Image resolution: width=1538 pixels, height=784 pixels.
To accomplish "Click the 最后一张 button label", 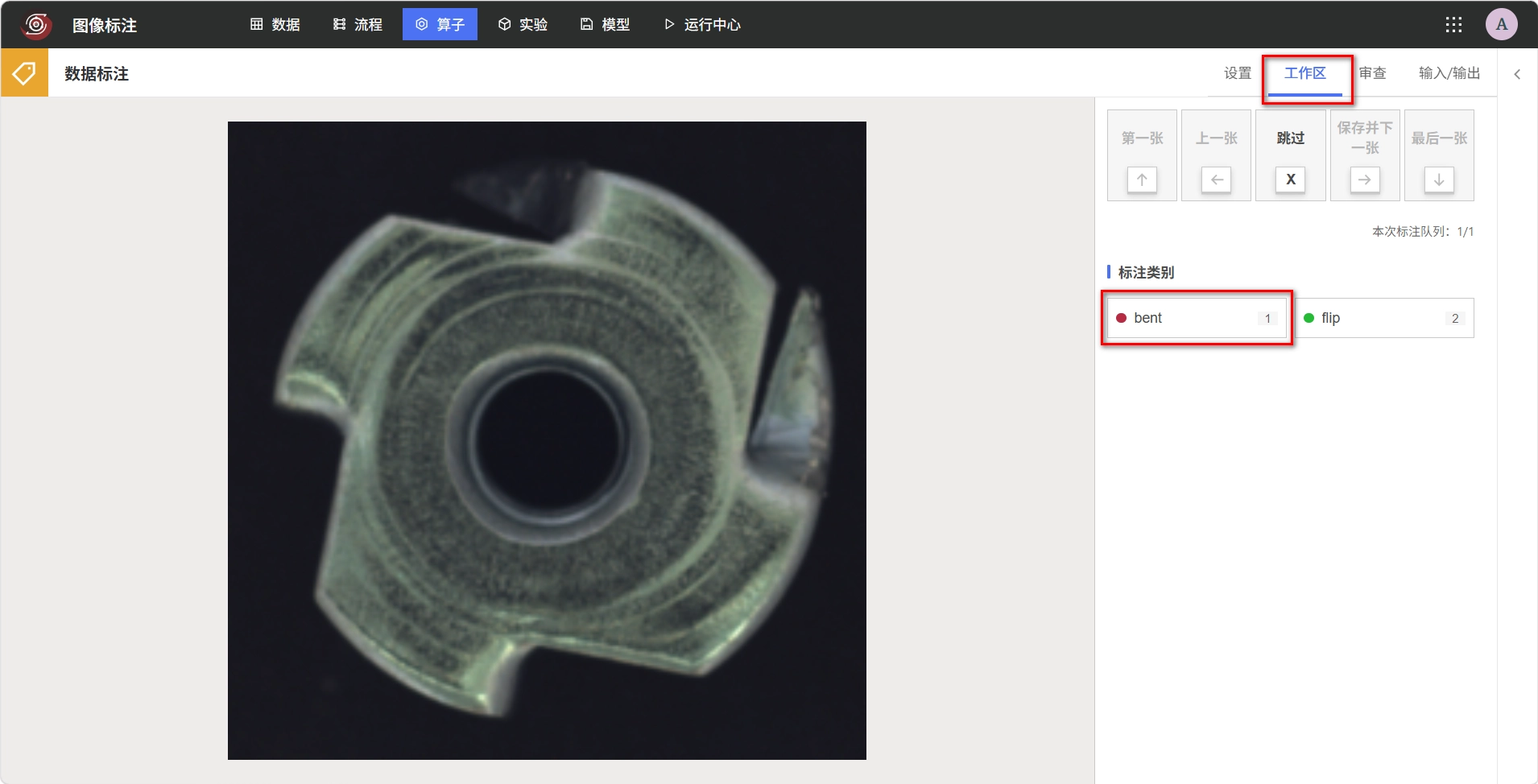I will click(1440, 138).
